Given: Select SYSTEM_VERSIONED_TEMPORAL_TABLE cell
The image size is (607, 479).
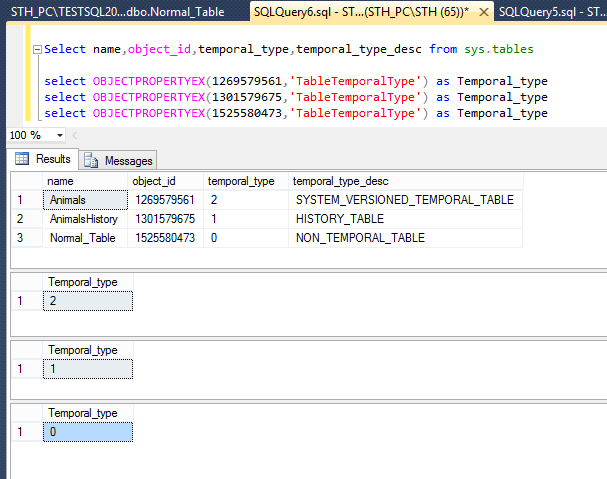Looking at the screenshot, I should 406,200.
